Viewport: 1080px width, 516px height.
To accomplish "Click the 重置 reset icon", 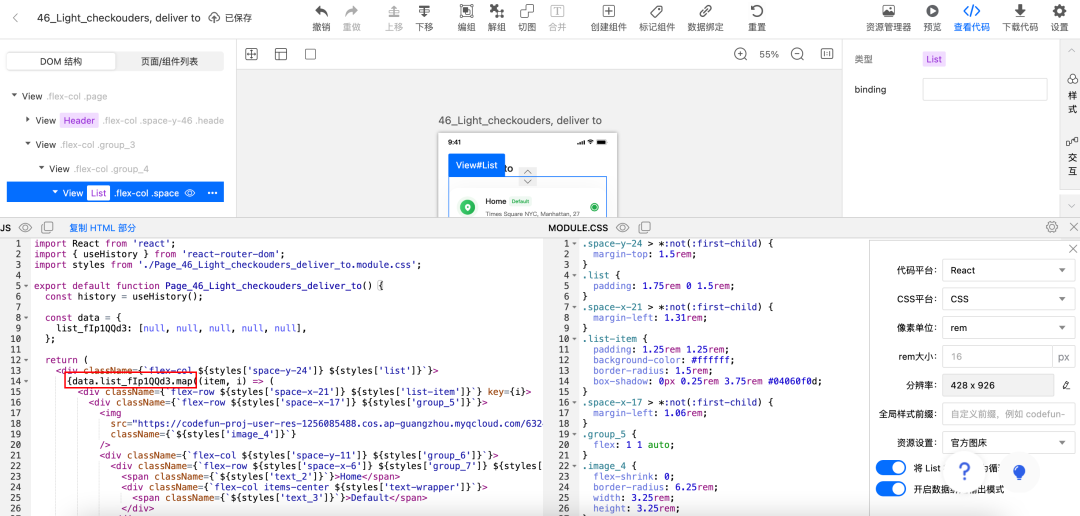I will pyautogui.click(x=757, y=11).
